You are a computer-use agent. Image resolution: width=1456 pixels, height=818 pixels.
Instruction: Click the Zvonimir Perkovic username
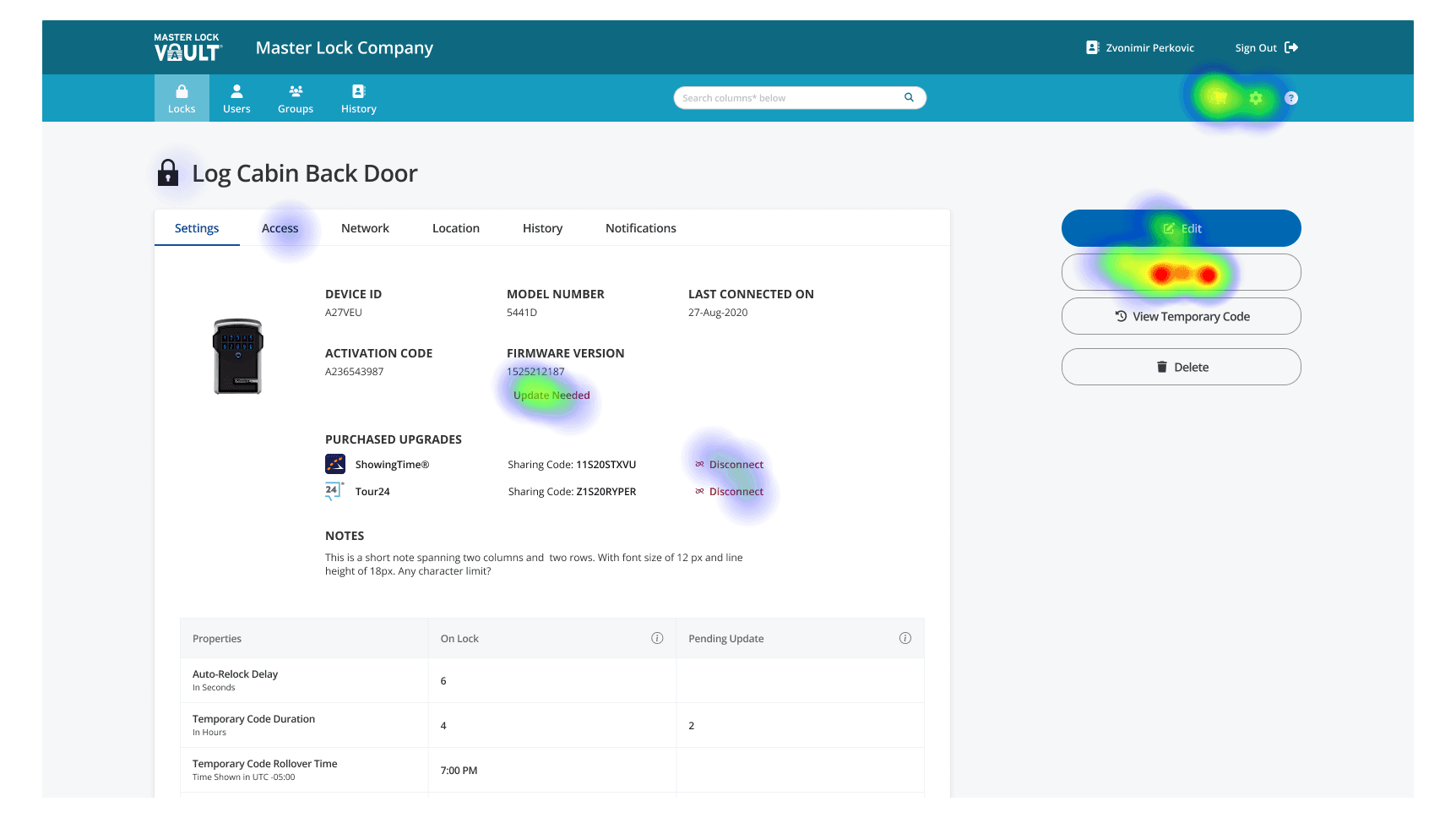pyautogui.click(x=1149, y=48)
